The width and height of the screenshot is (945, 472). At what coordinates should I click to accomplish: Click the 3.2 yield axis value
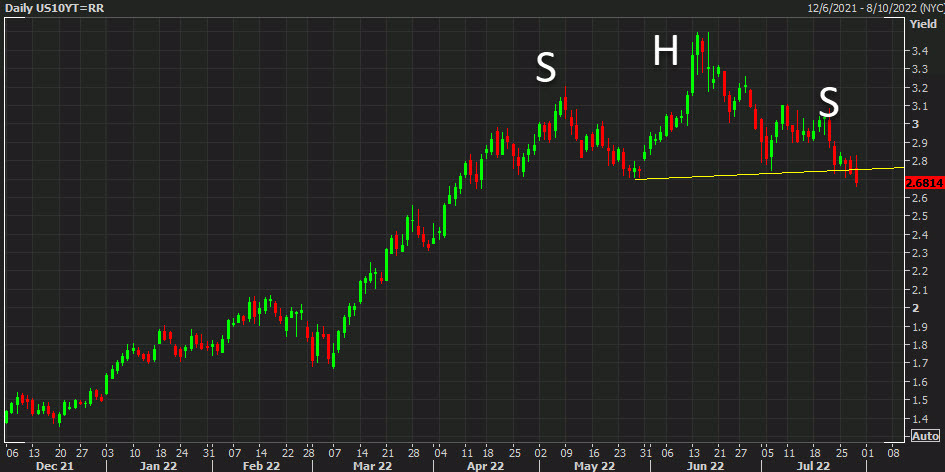click(x=918, y=89)
